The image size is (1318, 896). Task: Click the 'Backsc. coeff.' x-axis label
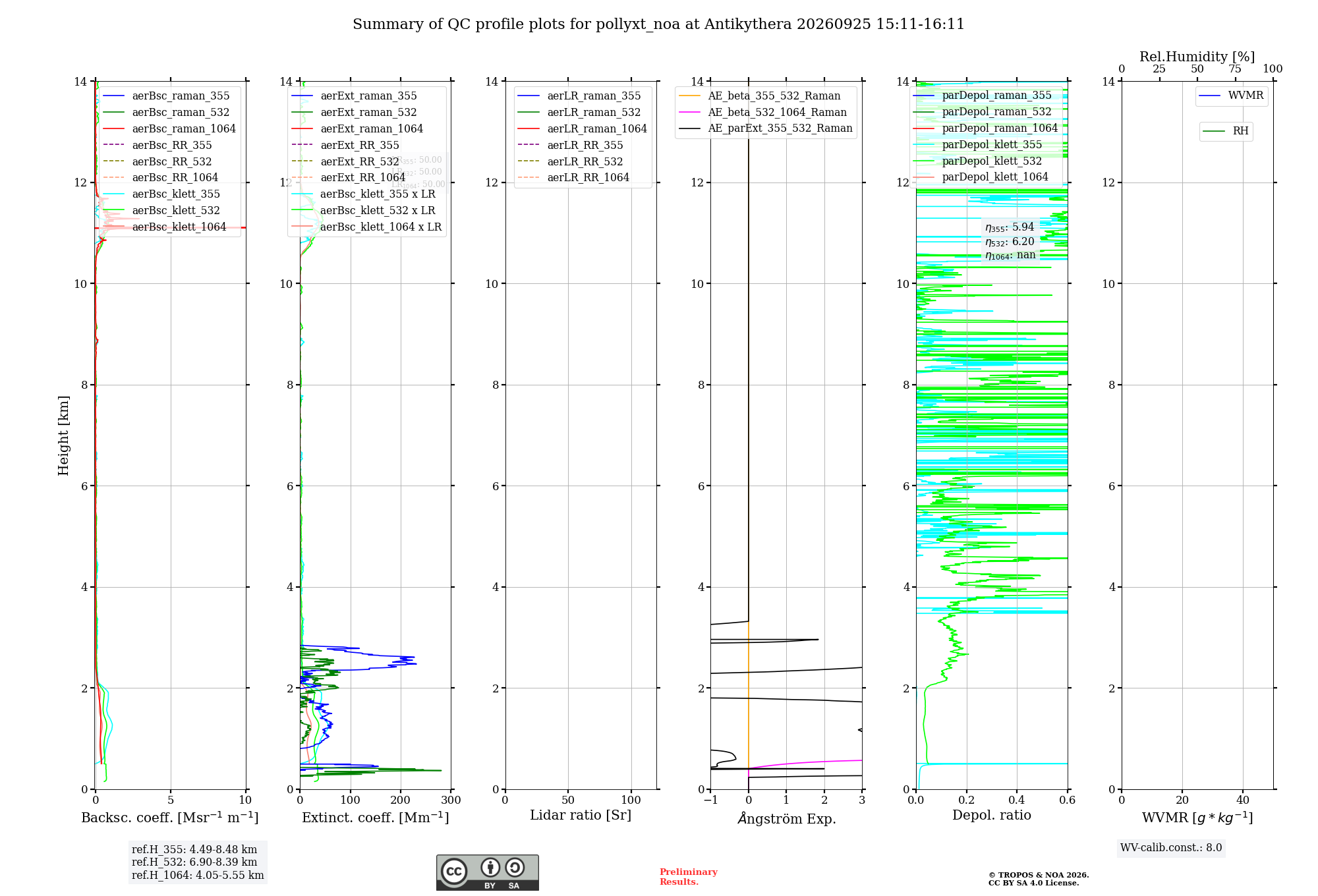170,818
